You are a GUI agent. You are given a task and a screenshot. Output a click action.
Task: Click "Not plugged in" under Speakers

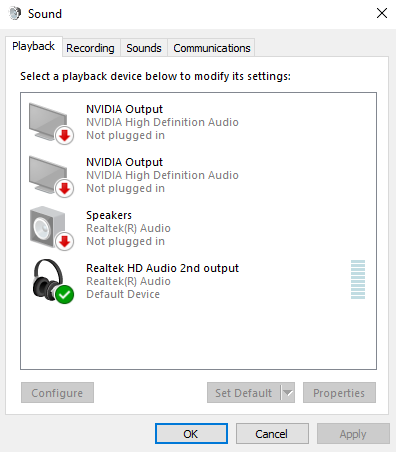125,241
